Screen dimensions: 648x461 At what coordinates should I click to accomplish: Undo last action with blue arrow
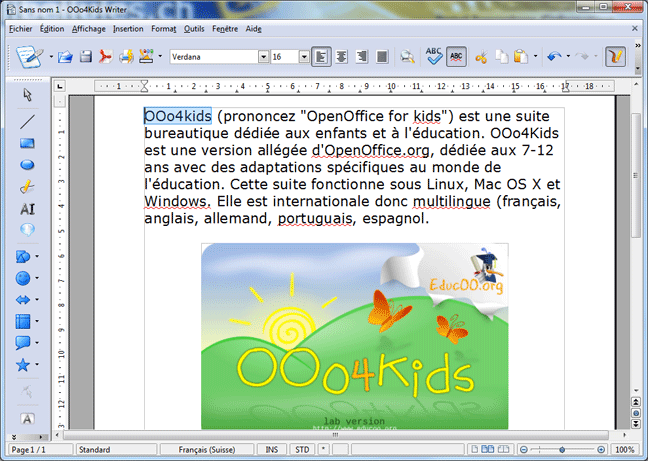click(554, 56)
